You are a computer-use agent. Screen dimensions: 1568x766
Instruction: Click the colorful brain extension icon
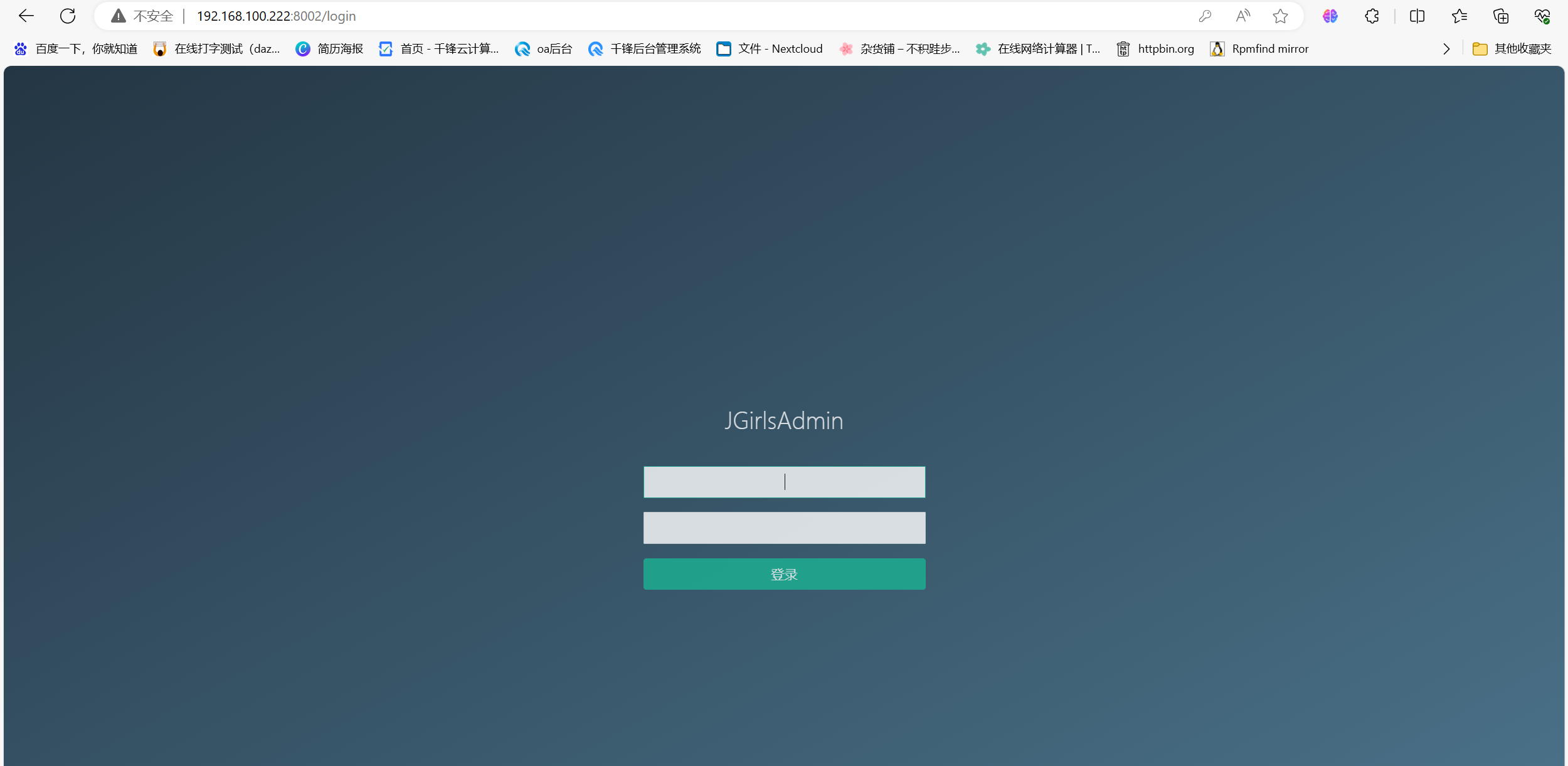point(1330,16)
